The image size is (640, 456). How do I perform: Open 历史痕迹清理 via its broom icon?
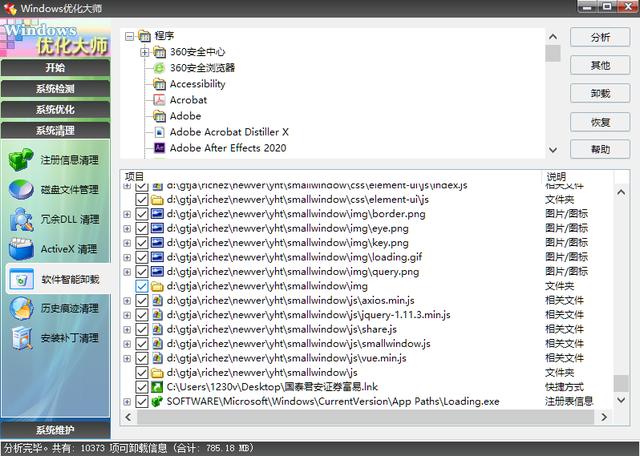(21, 309)
